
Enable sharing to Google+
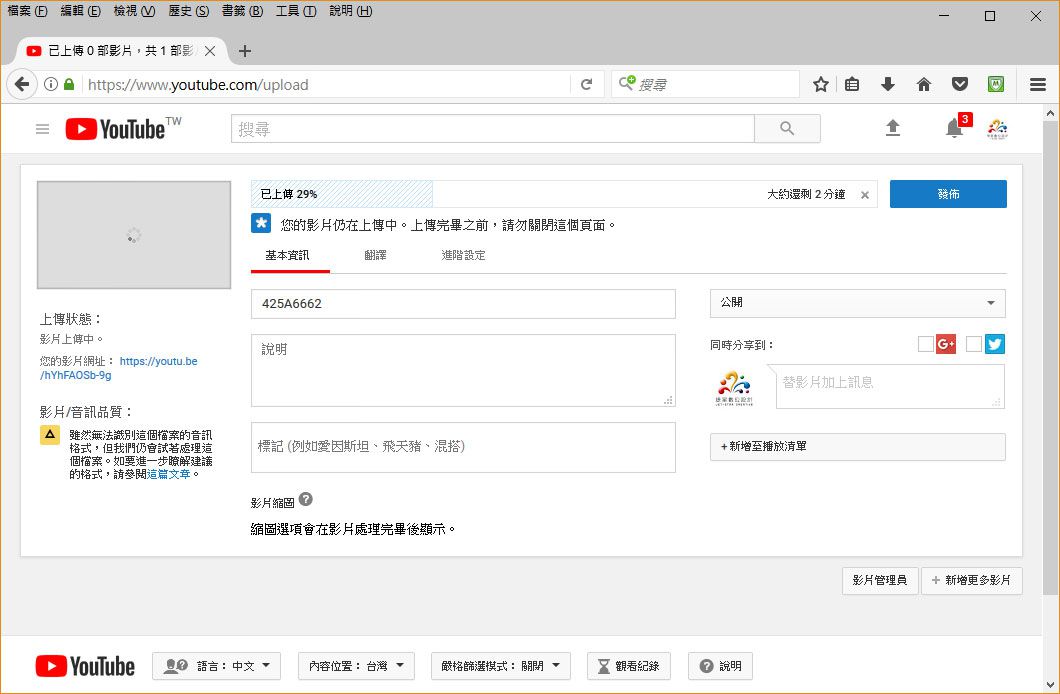pos(926,343)
